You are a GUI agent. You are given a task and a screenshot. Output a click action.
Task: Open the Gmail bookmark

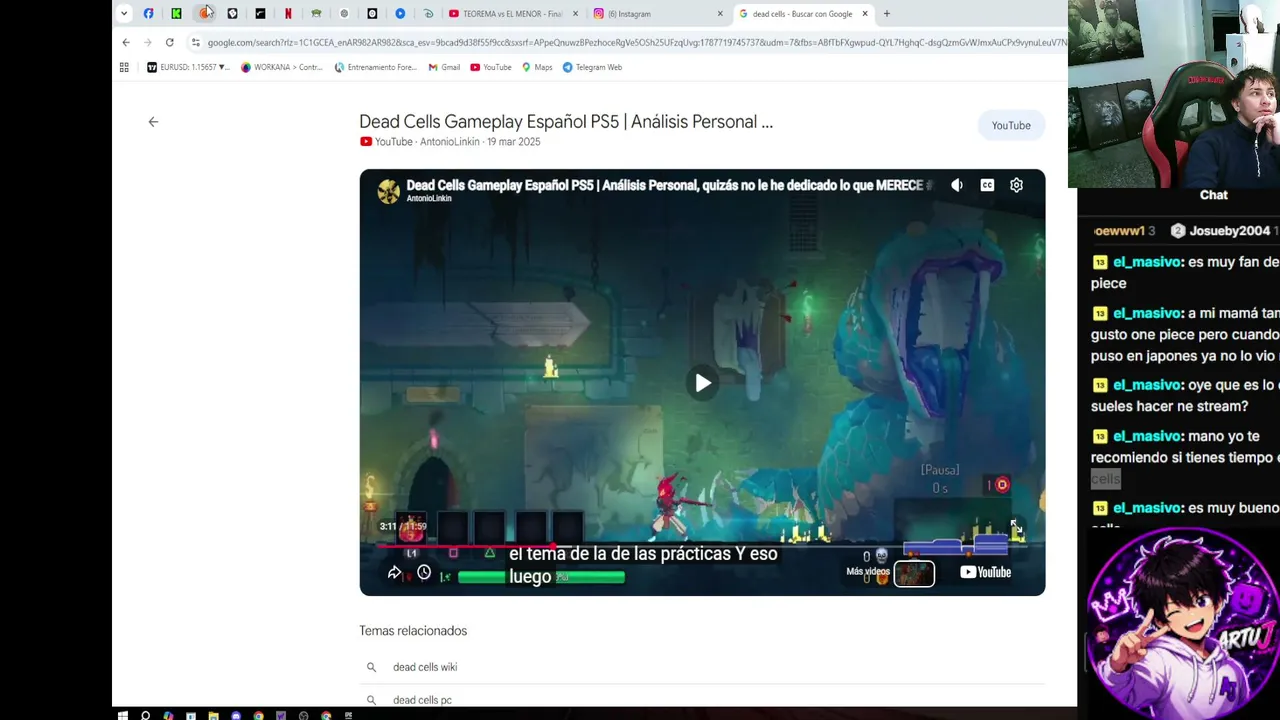(444, 67)
